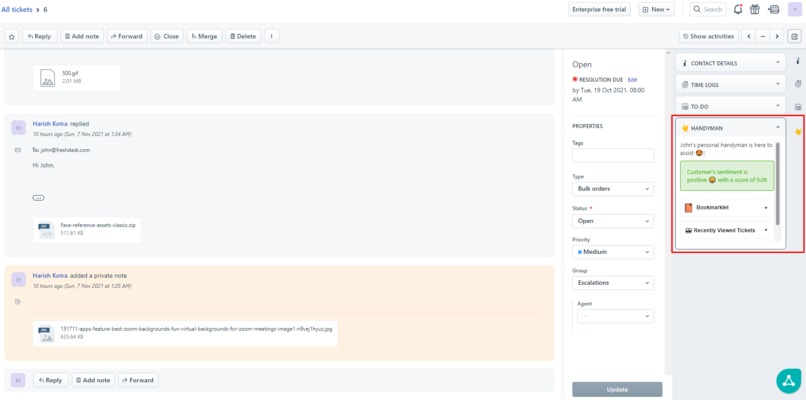Forward the ticket from the top toolbar
Image resolution: width=806 pixels, height=400 pixels.
coord(127,37)
